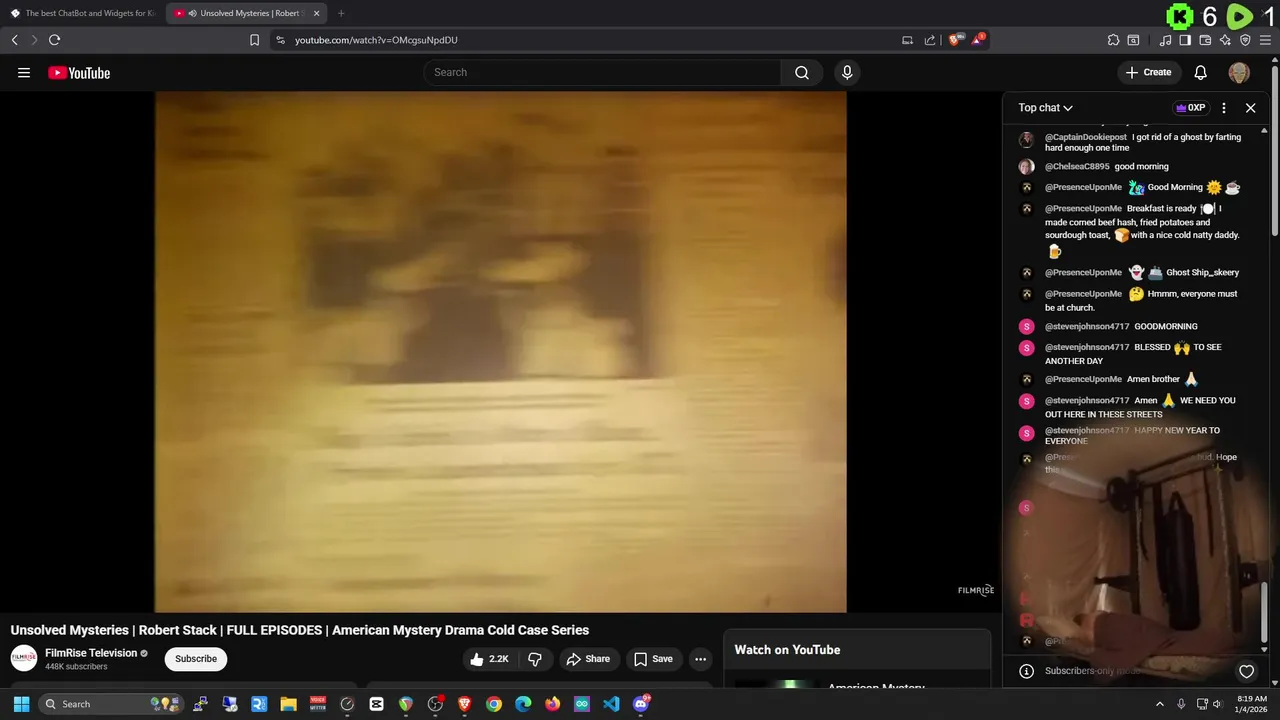The width and height of the screenshot is (1280, 720).
Task: Click the chat info icon beside Subscribers-only
Action: click(1026, 671)
